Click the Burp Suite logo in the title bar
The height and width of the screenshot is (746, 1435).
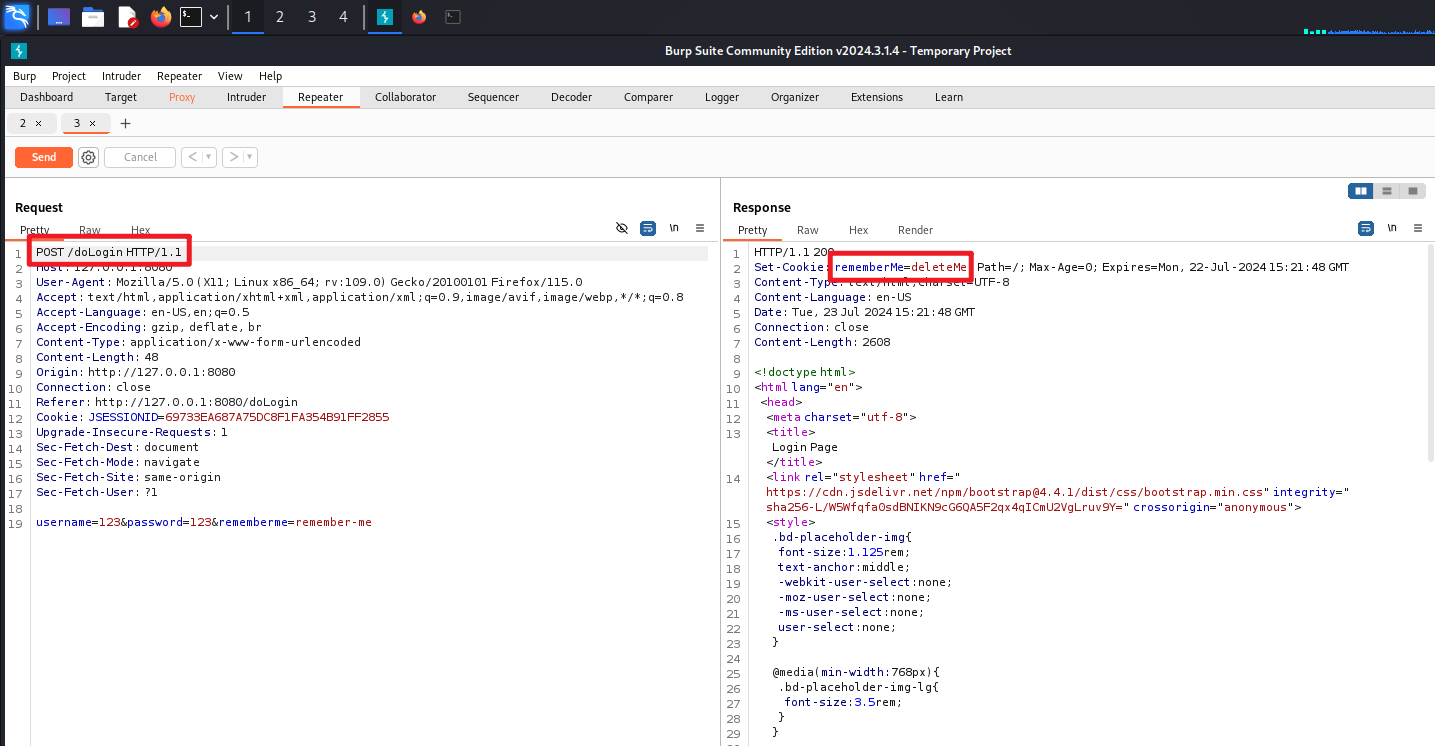pos(19,51)
